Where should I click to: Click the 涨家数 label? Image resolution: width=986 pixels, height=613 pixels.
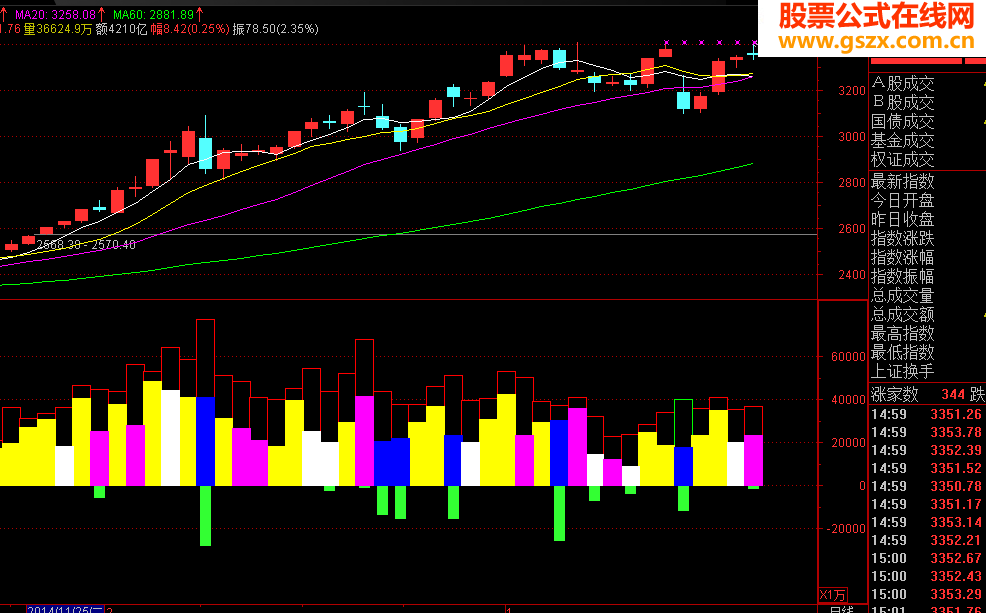point(895,394)
